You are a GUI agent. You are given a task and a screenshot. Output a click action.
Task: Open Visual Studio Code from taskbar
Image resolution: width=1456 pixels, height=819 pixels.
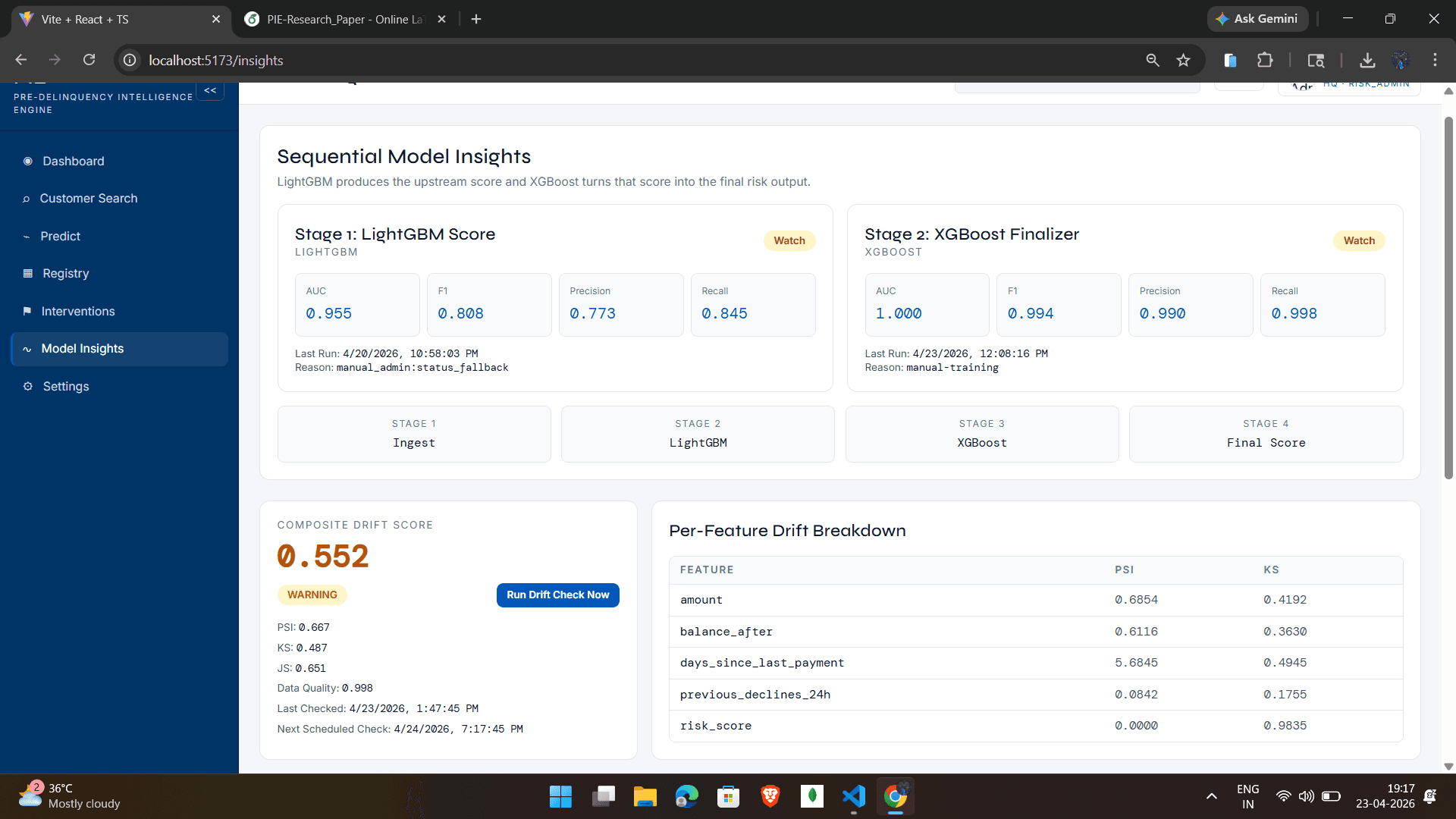pos(853,796)
